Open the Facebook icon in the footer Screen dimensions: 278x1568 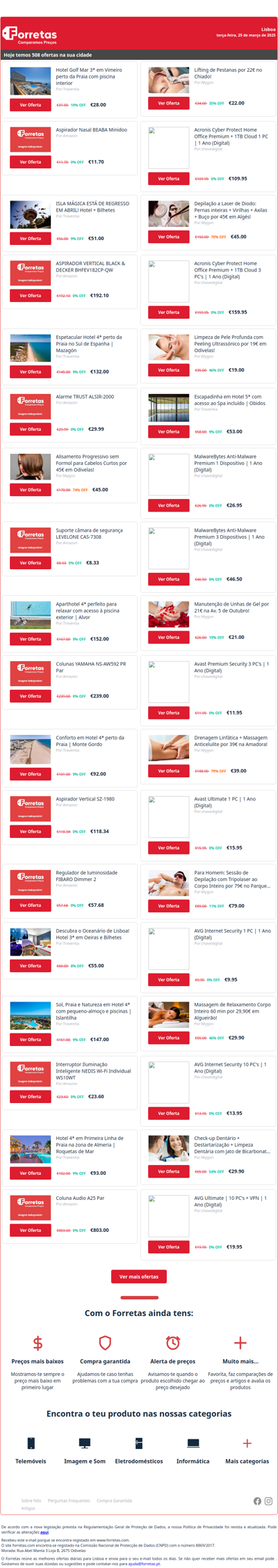[258, 1501]
